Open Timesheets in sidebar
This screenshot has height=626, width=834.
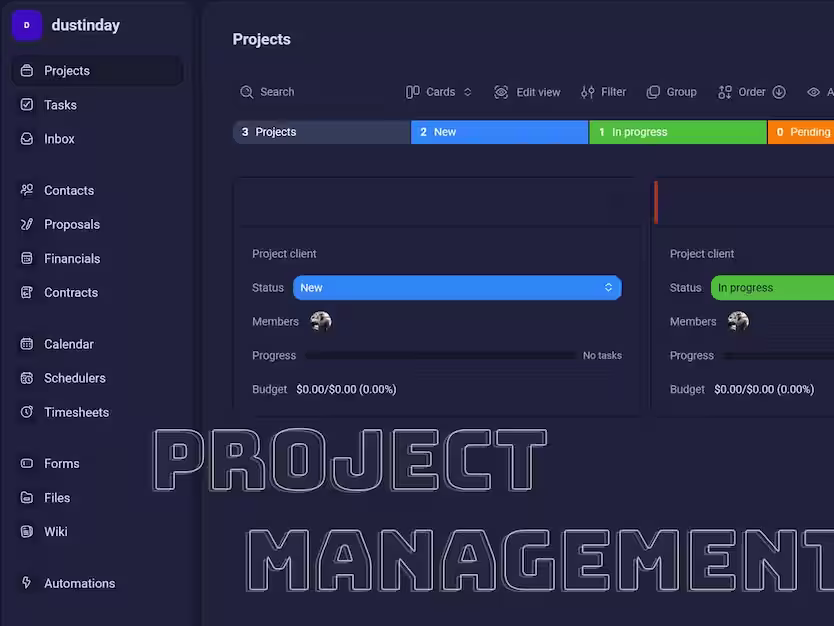click(97, 412)
